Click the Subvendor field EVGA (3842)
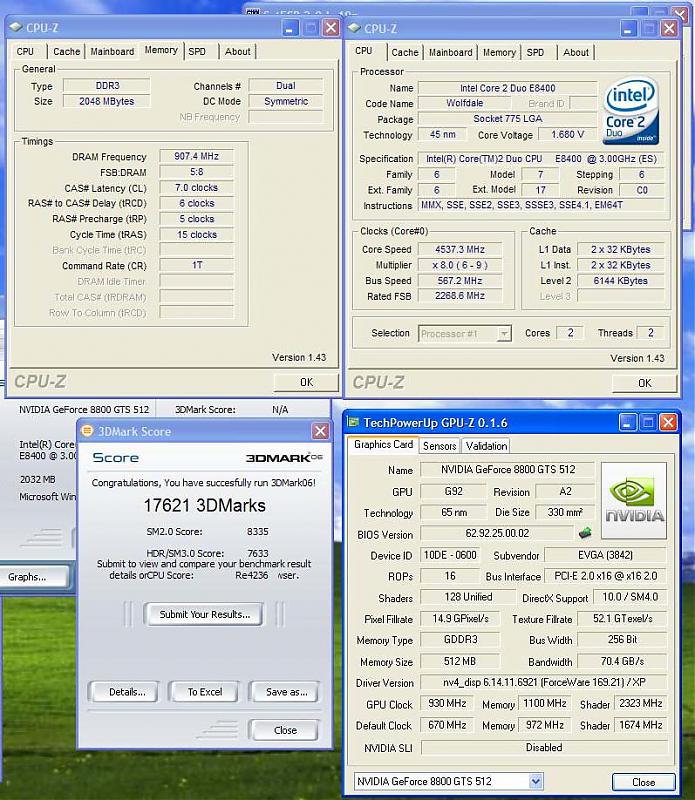The width and height of the screenshot is (695, 800). coord(605,555)
